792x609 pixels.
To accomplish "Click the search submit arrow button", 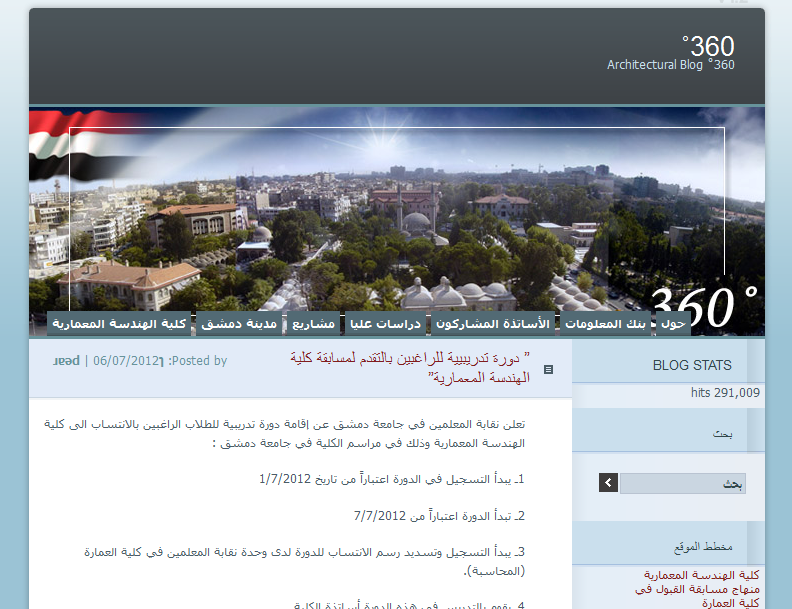I will click(608, 484).
